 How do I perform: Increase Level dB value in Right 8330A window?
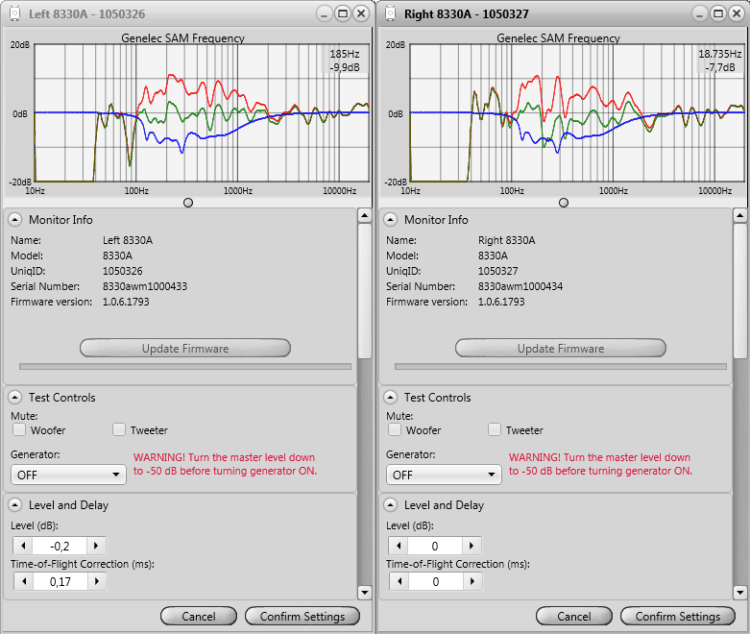click(x=472, y=545)
